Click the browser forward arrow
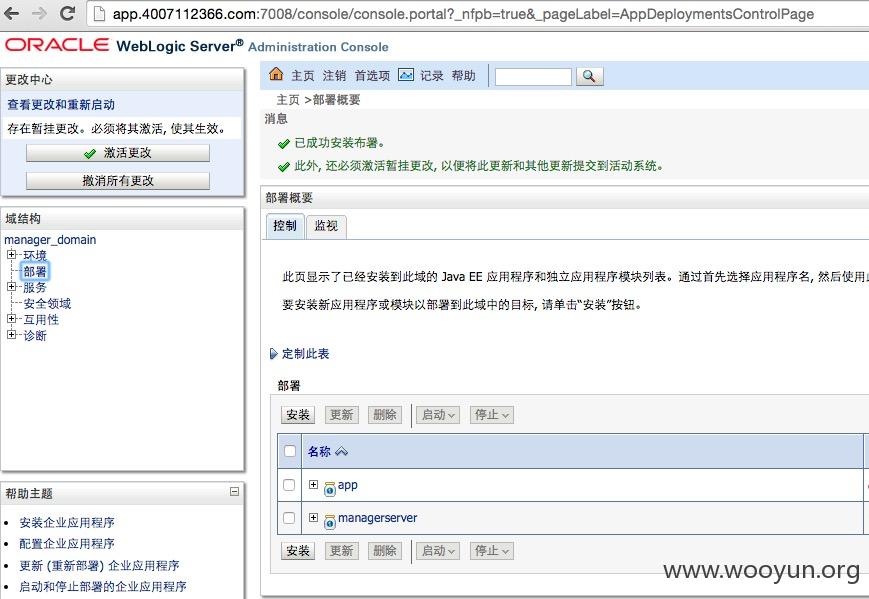 [39, 13]
